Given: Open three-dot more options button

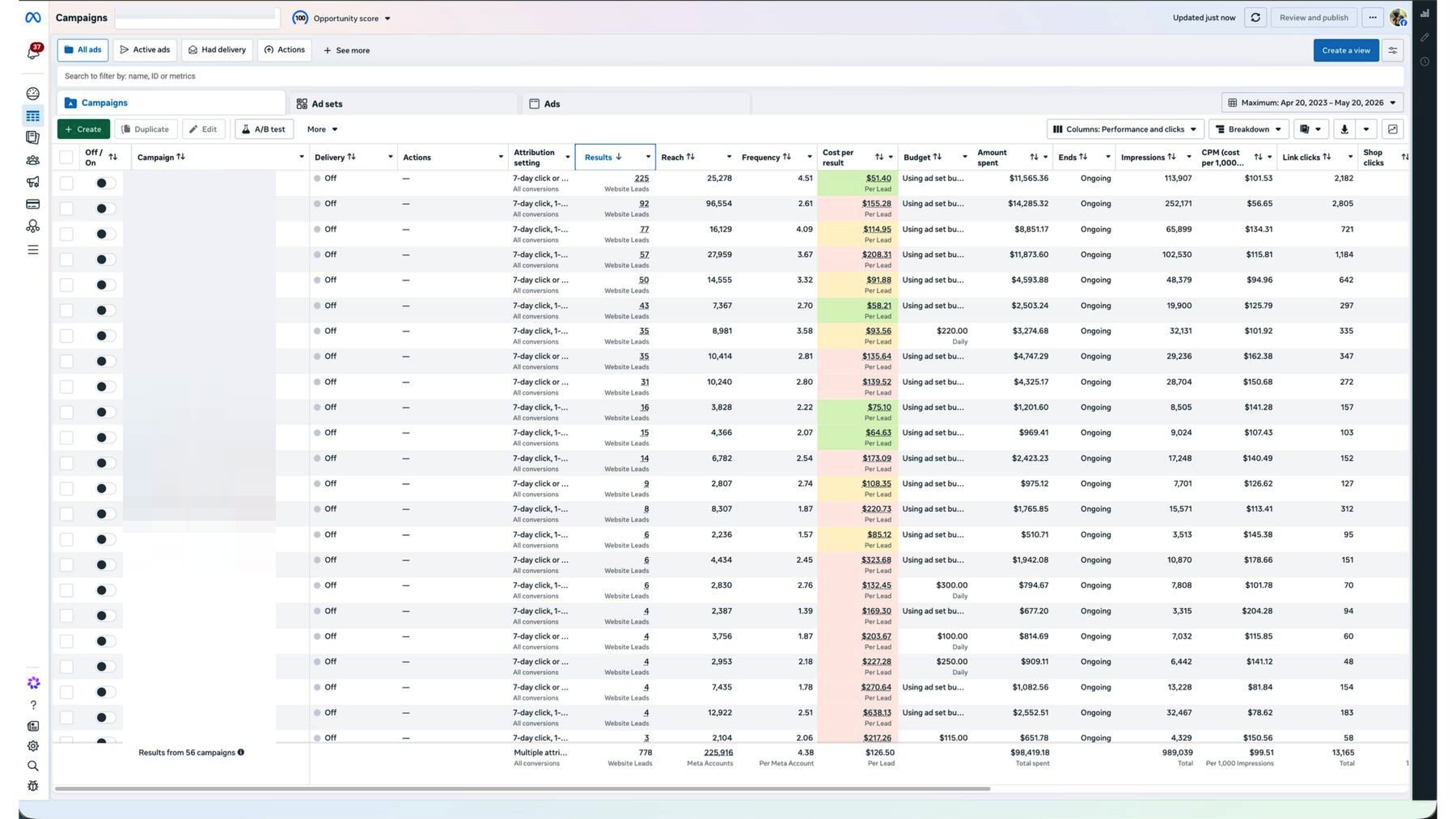Looking at the screenshot, I should click(1373, 18).
